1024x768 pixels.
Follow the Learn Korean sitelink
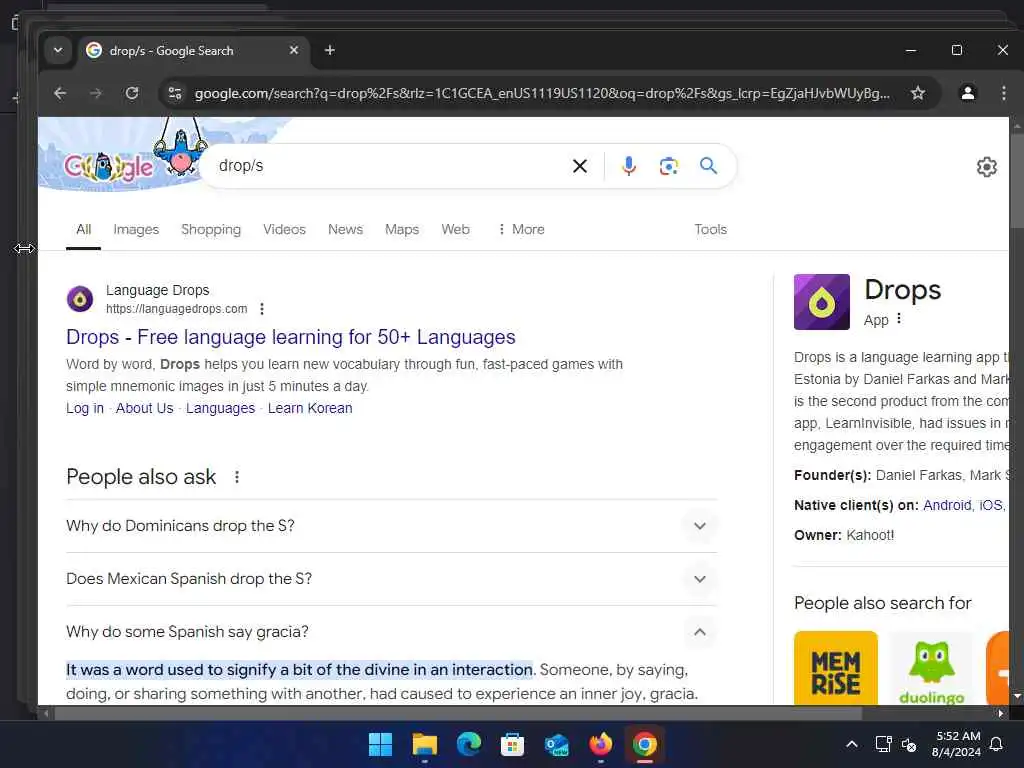click(310, 408)
